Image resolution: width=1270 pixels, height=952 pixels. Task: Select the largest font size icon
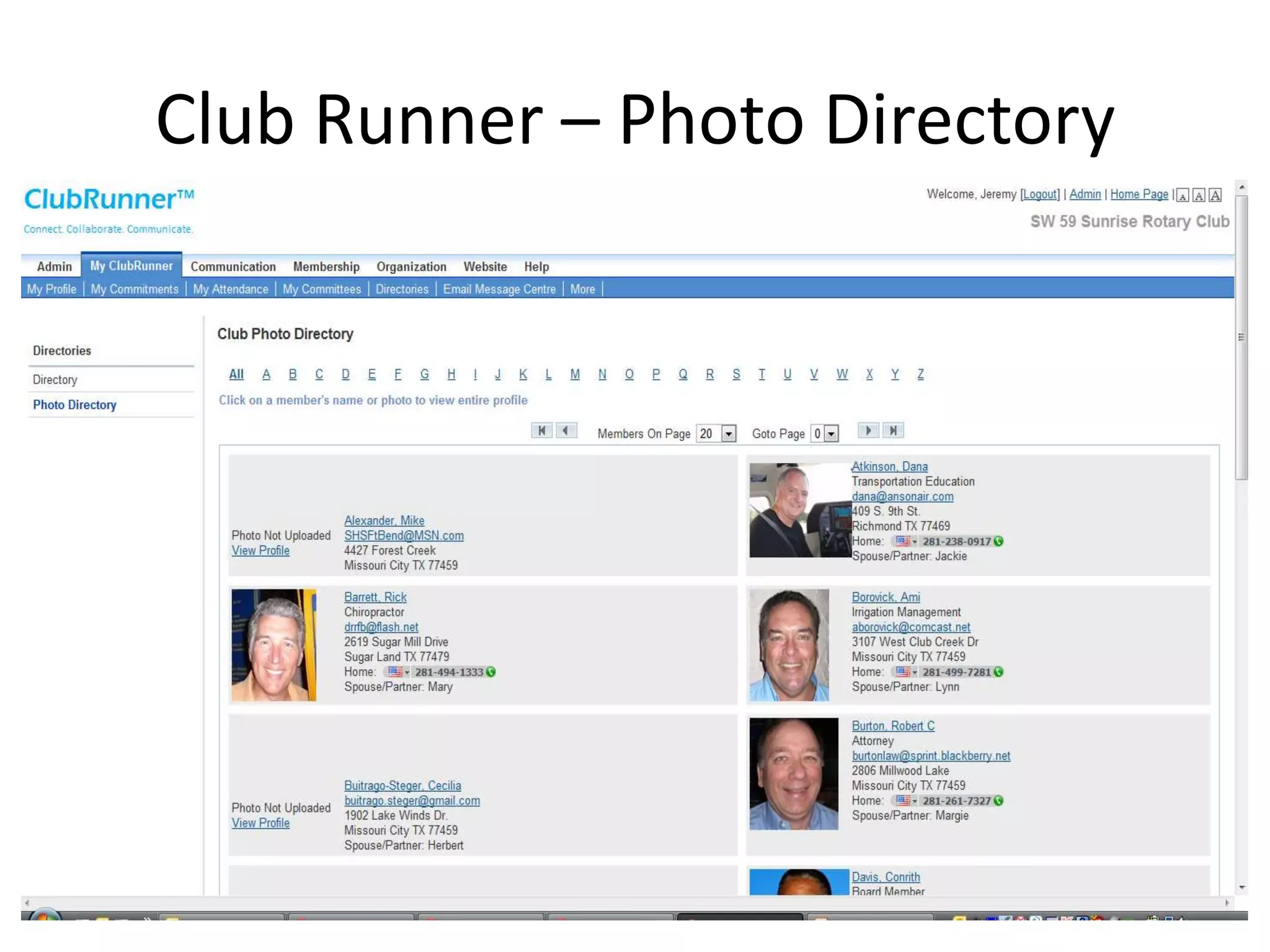[x=1215, y=195]
